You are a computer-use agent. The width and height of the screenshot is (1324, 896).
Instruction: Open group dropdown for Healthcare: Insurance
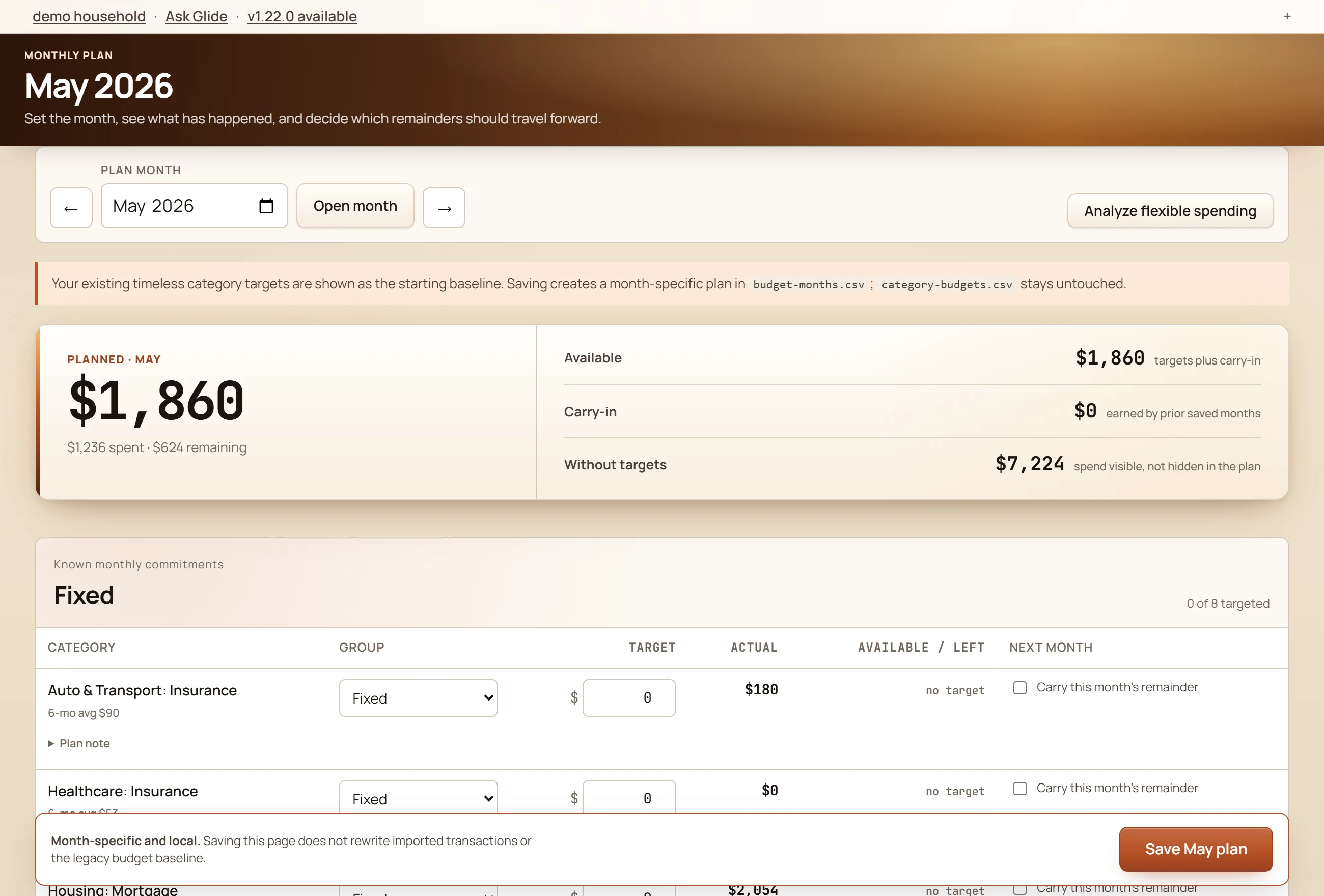[x=418, y=797]
